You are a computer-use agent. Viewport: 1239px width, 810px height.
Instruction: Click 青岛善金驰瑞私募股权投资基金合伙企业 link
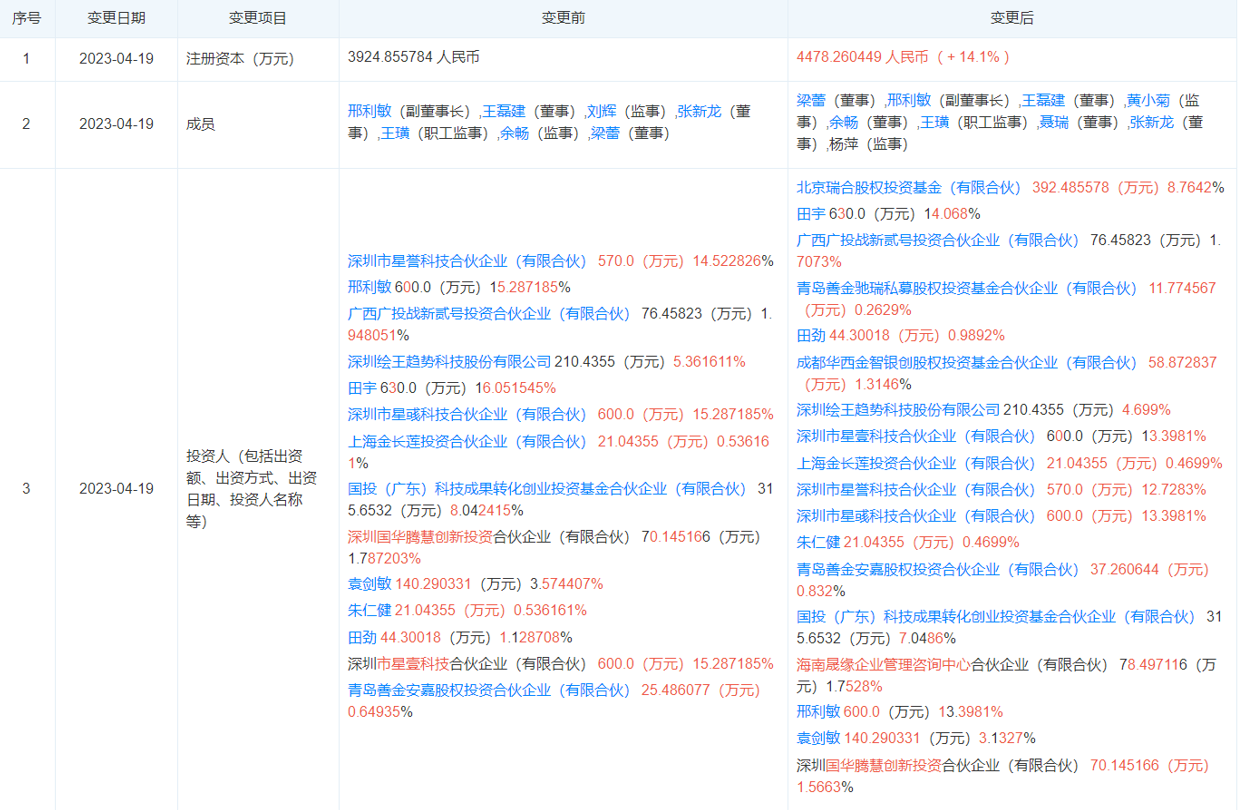(x=967, y=288)
